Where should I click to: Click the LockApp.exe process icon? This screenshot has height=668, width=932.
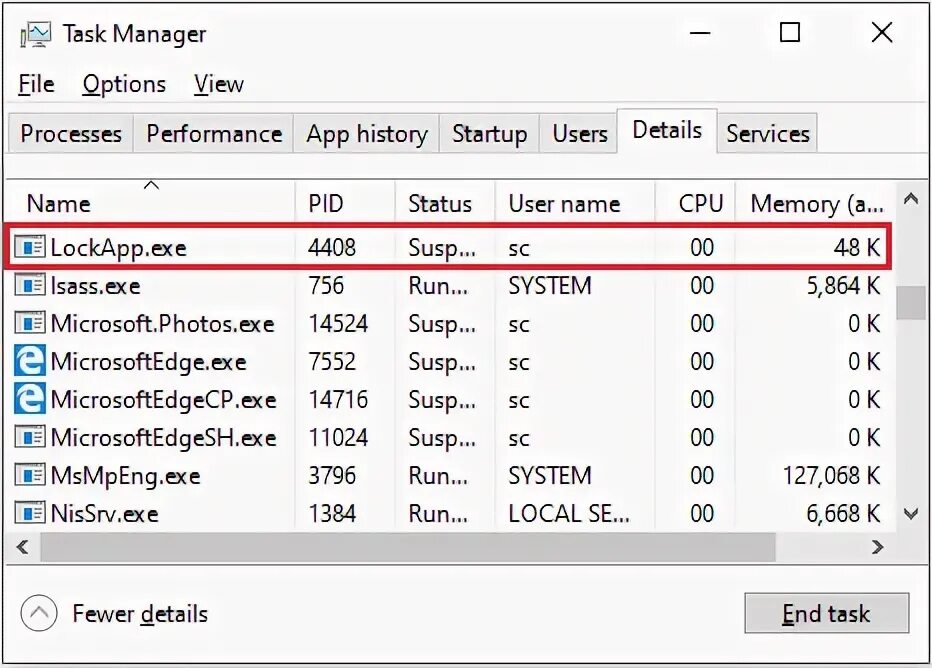click(31, 248)
